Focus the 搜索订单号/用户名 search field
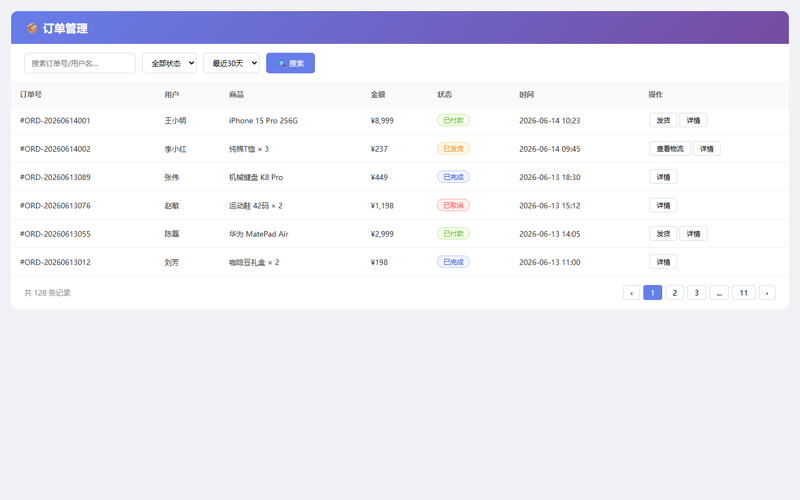 (80, 63)
